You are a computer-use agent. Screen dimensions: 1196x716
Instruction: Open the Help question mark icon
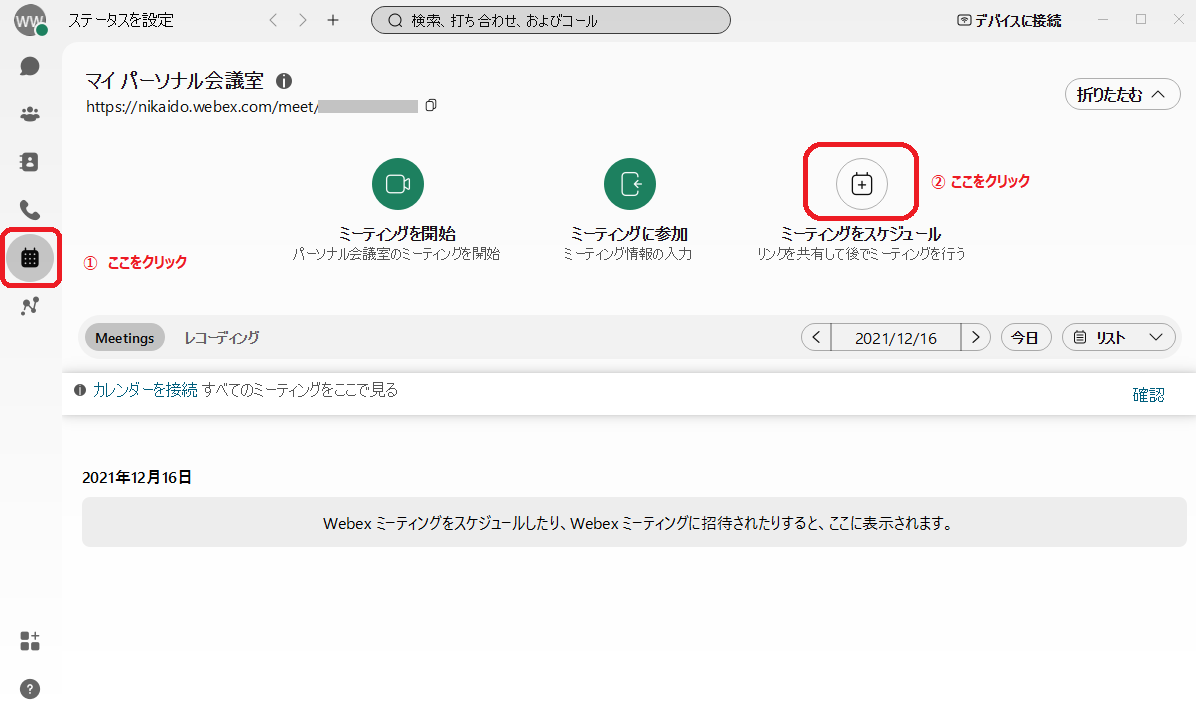pyautogui.click(x=30, y=689)
